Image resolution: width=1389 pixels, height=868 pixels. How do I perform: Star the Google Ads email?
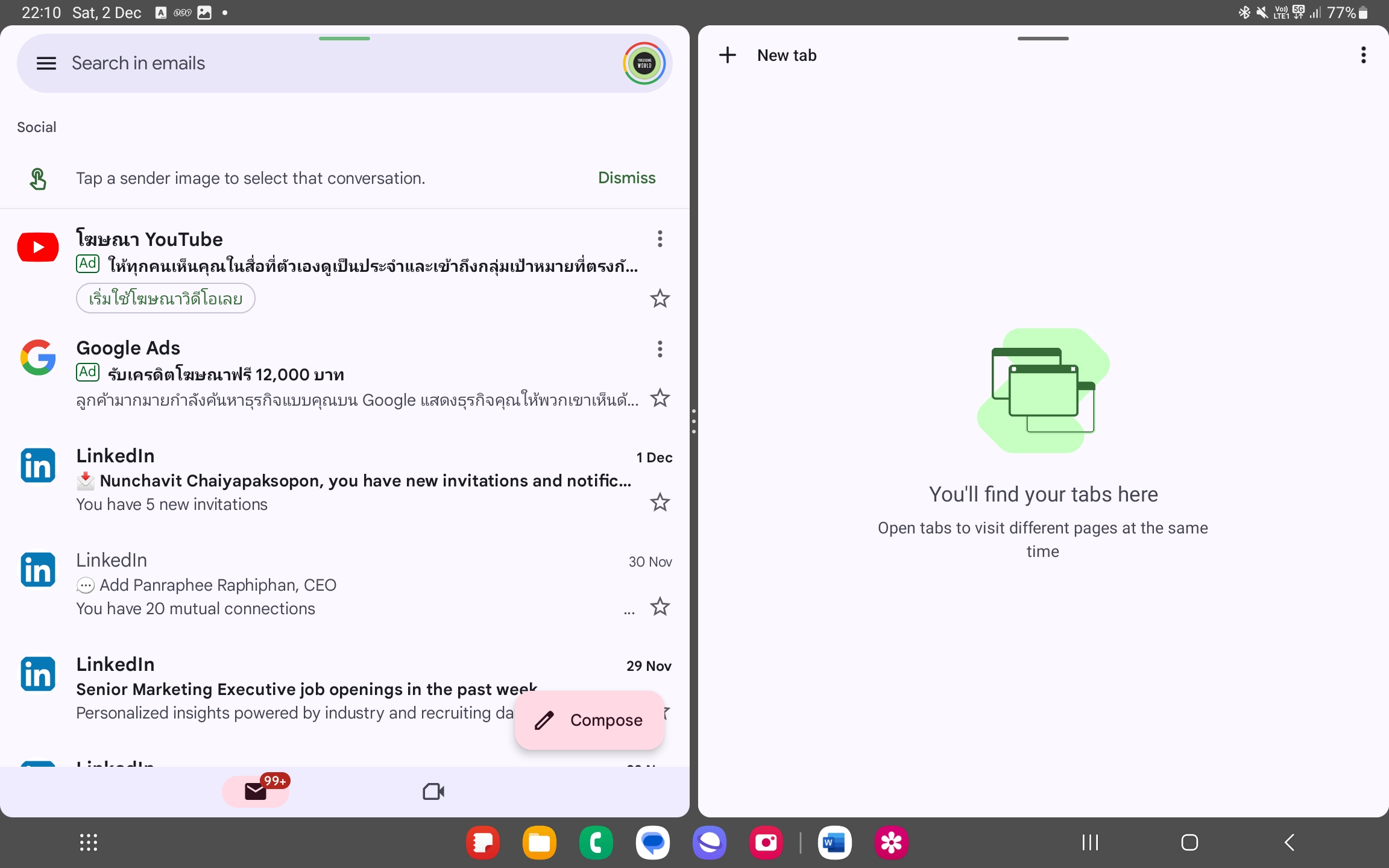click(x=660, y=398)
